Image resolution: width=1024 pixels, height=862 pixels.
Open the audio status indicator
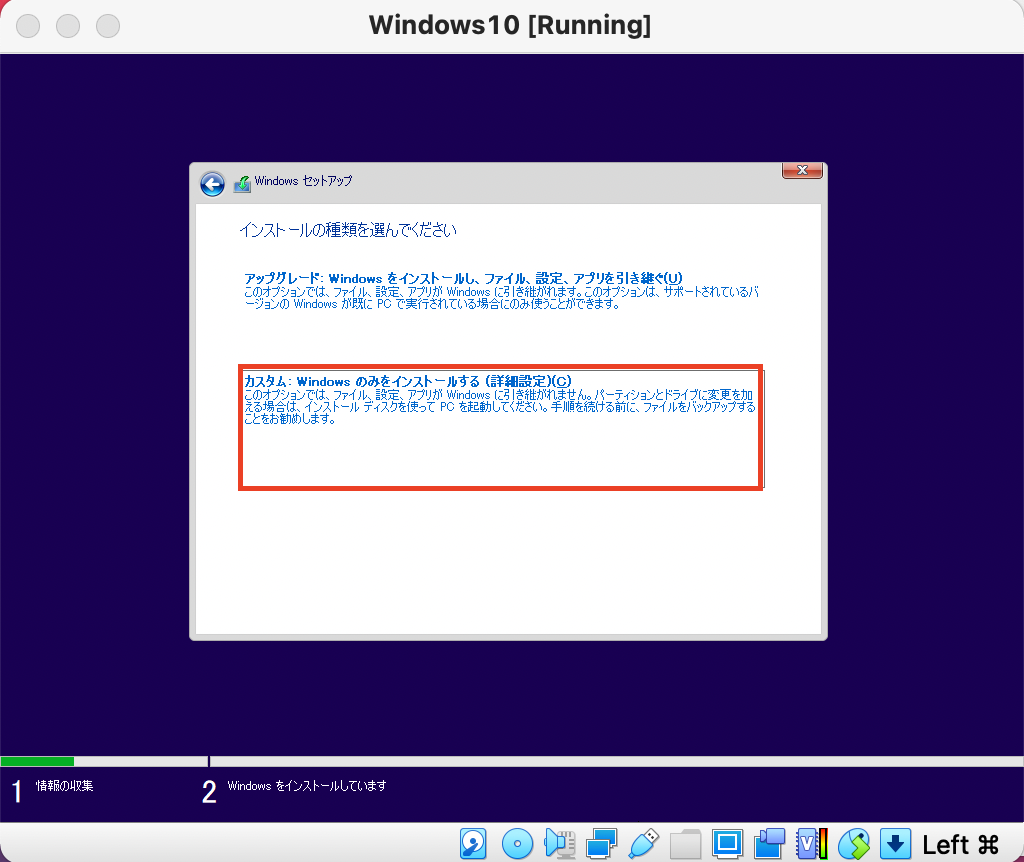pyautogui.click(x=560, y=843)
